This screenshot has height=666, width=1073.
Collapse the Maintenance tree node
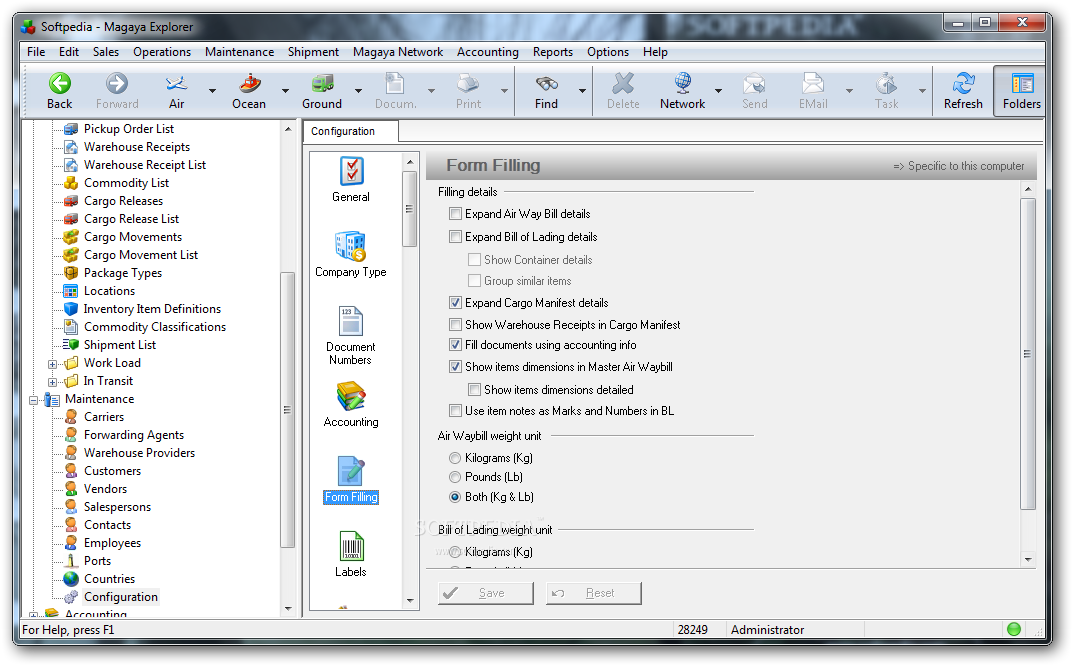point(33,400)
